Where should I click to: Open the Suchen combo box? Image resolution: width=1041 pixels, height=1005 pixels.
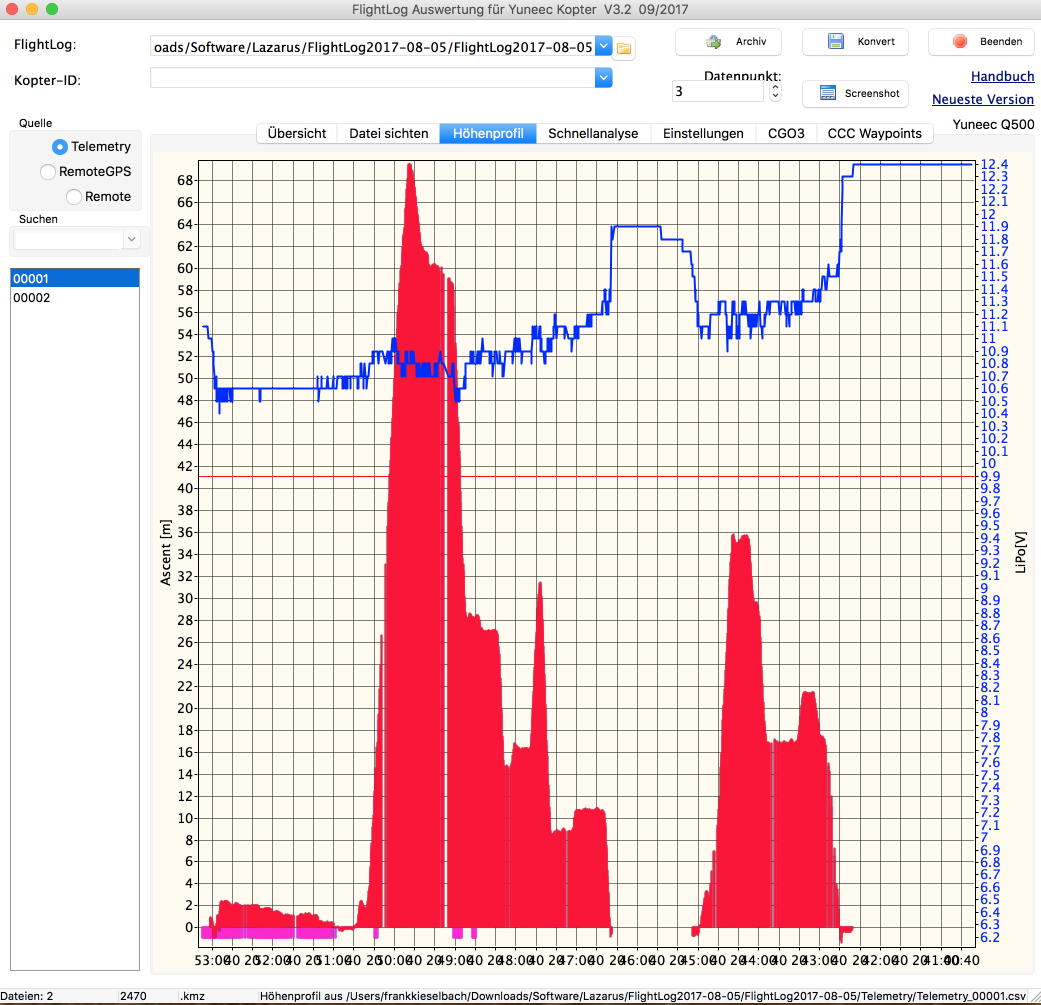click(131, 239)
